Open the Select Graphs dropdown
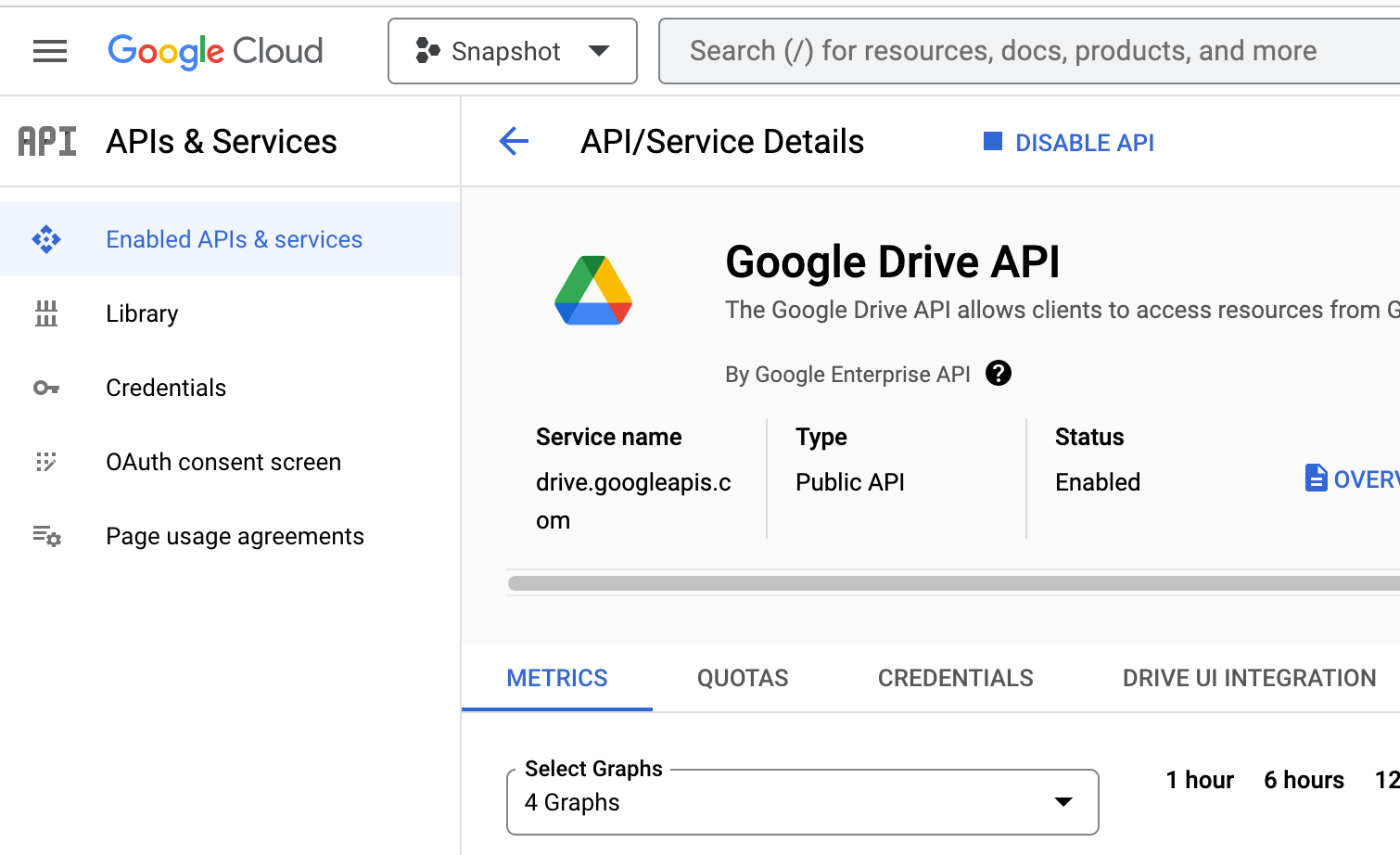1400x855 pixels. [x=803, y=802]
